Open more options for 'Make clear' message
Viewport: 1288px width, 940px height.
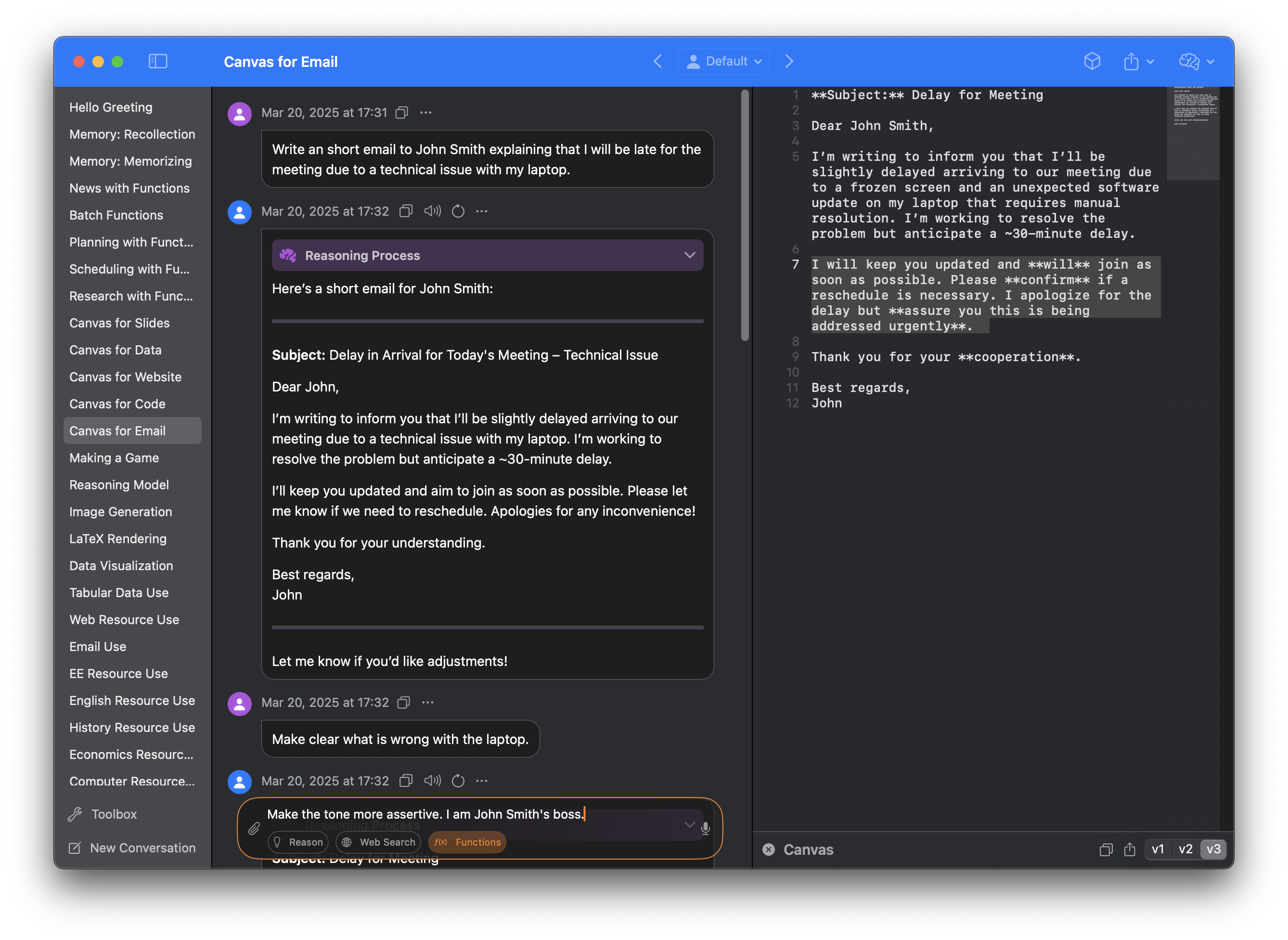click(x=427, y=703)
